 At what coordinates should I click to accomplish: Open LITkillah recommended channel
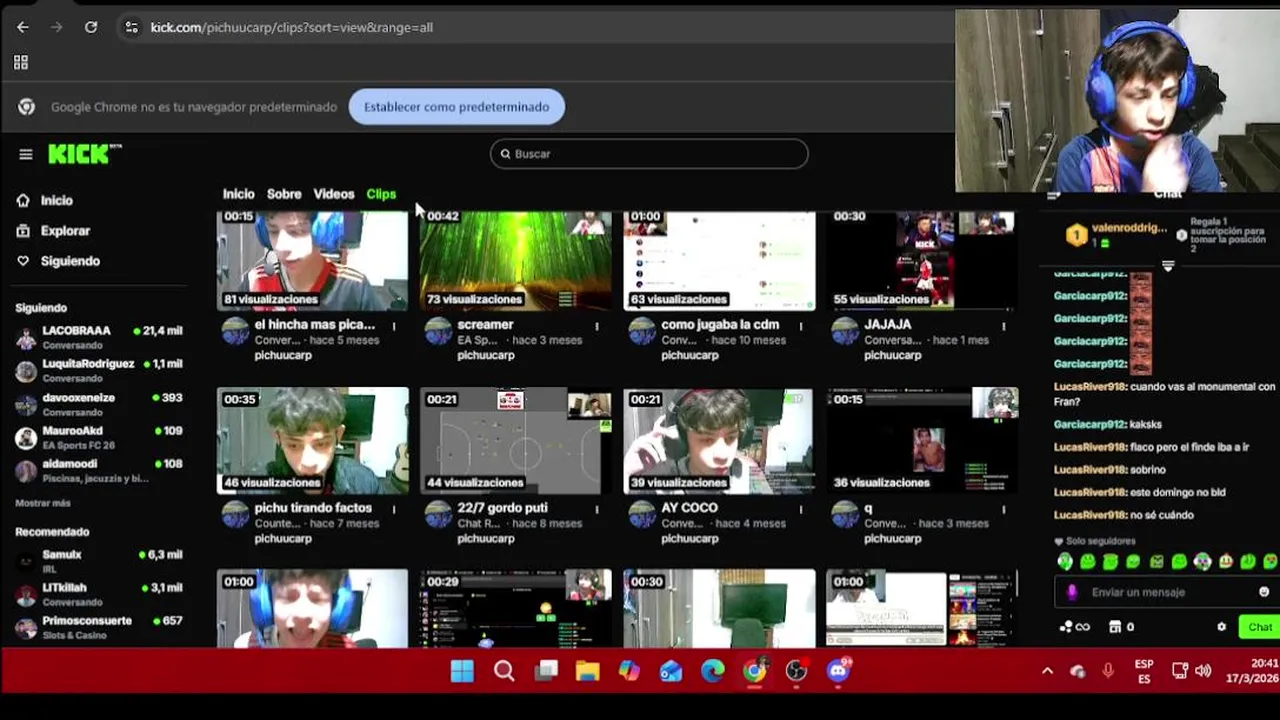pos(100,594)
